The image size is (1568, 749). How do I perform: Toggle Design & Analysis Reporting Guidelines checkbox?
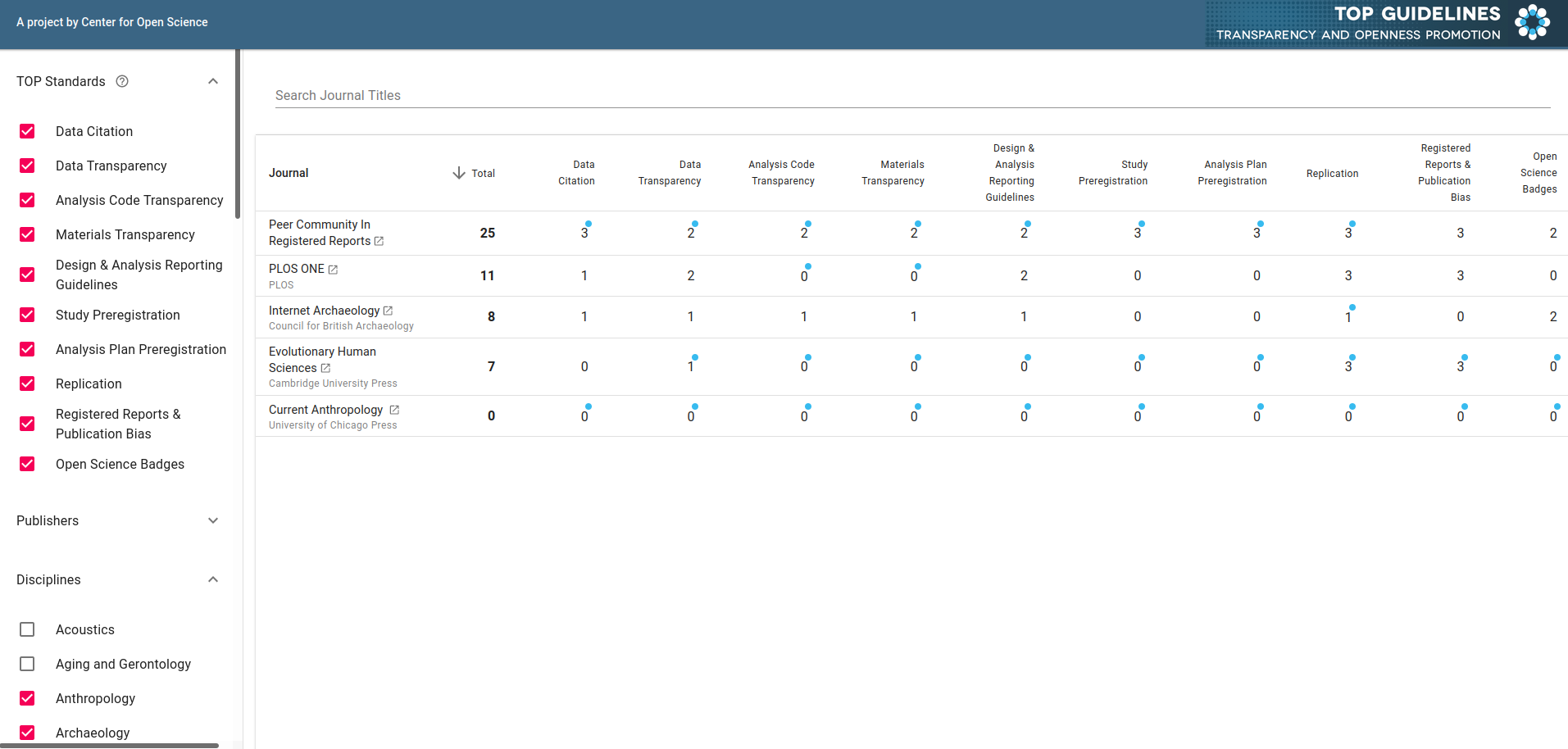27,275
